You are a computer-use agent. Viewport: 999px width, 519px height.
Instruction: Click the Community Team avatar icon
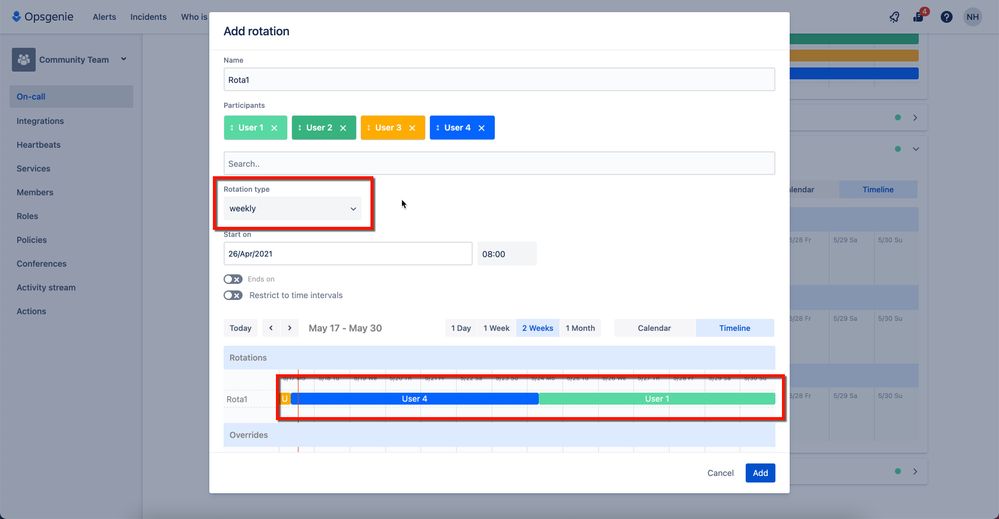[24, 59]
